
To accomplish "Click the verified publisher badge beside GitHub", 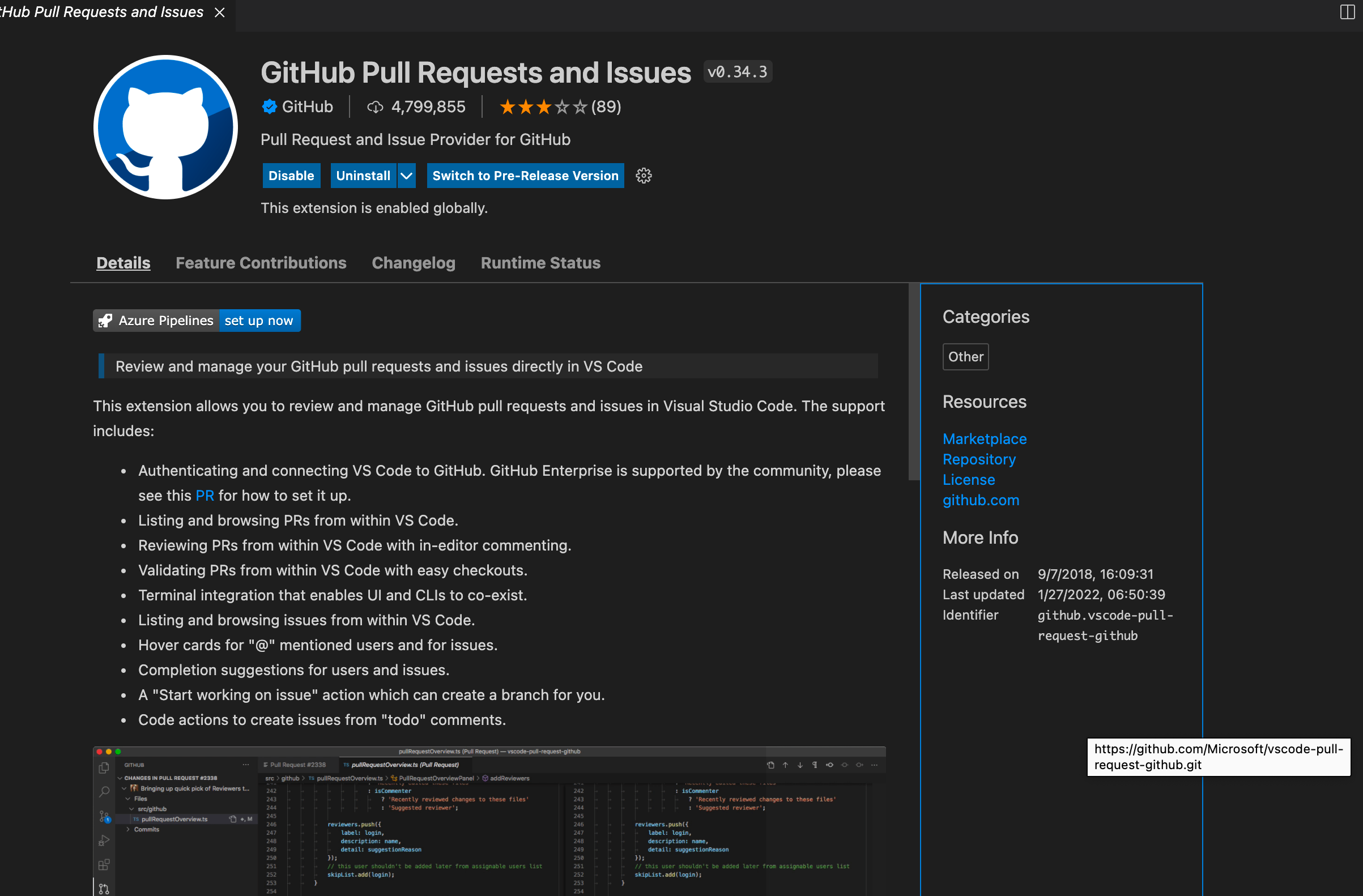I will tap(269, 106).
